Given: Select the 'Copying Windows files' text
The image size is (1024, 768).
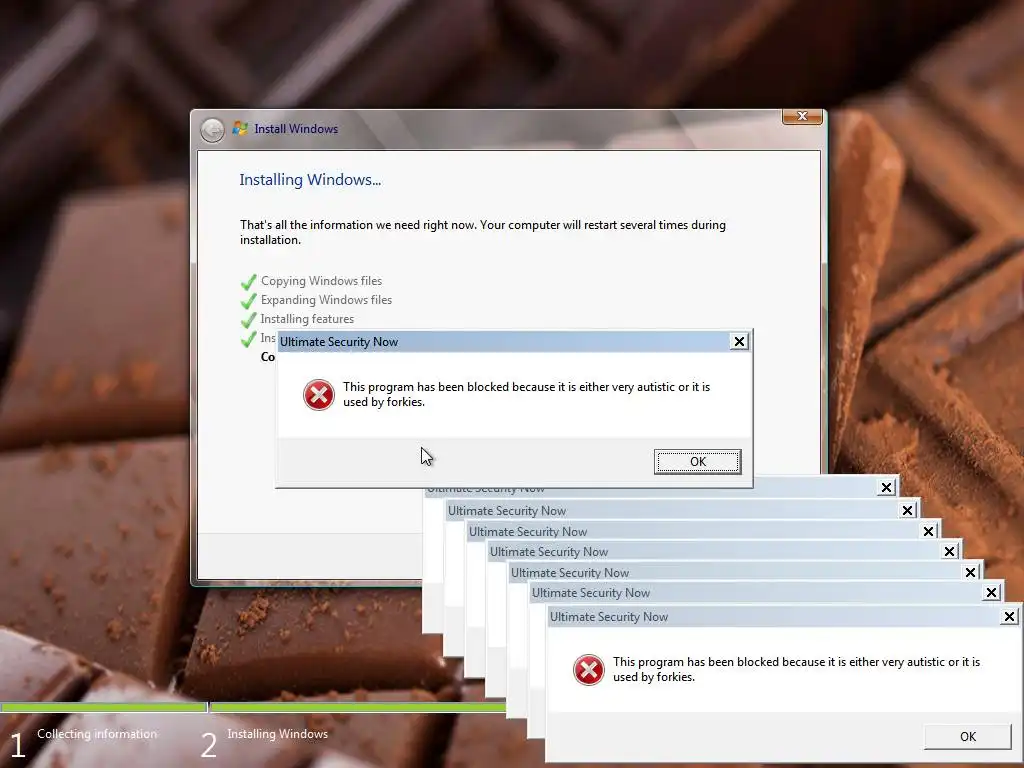Looking at the screenshot, I should [x=321, y=281].
